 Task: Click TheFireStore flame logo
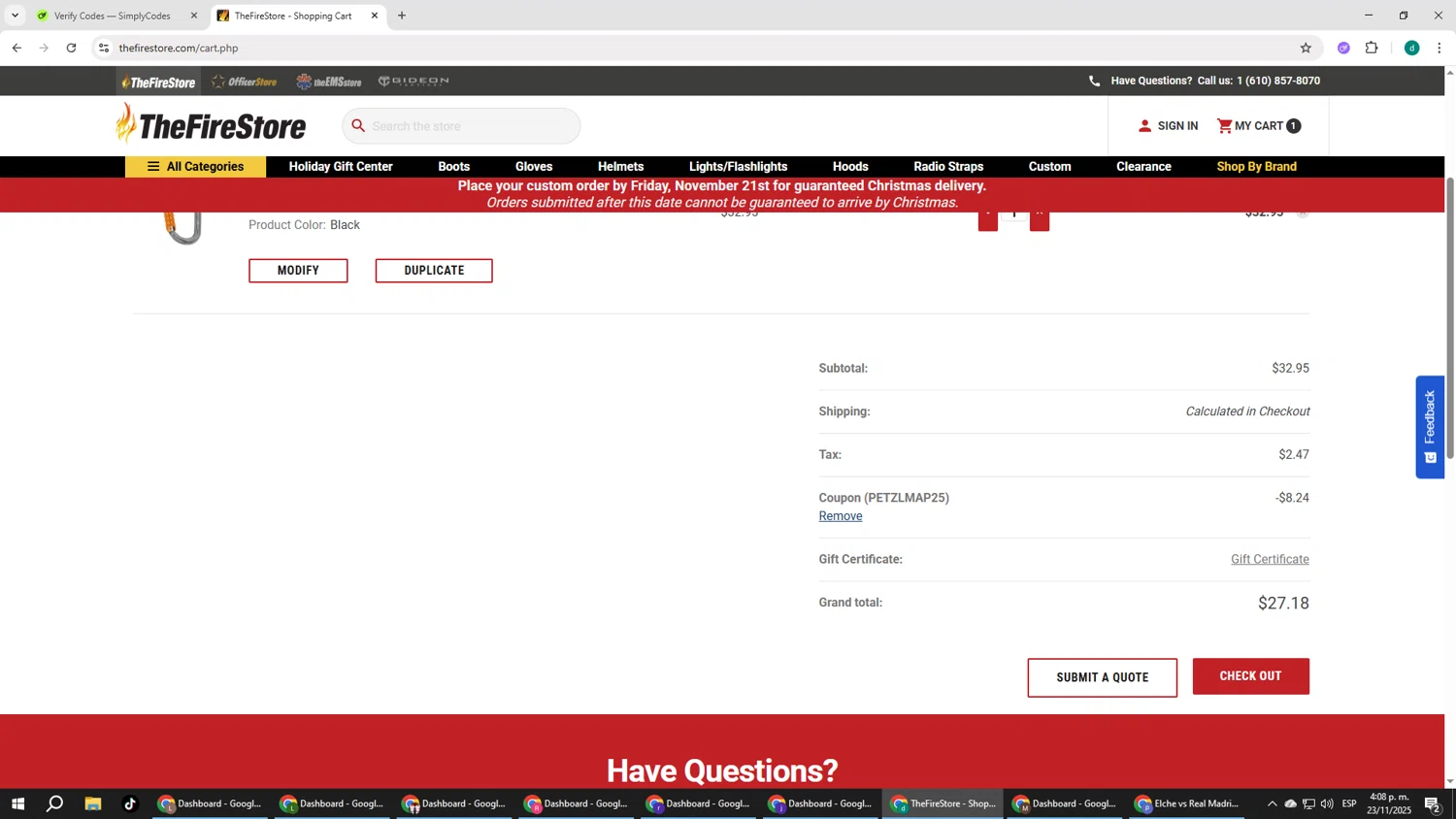tap(210, 124)
